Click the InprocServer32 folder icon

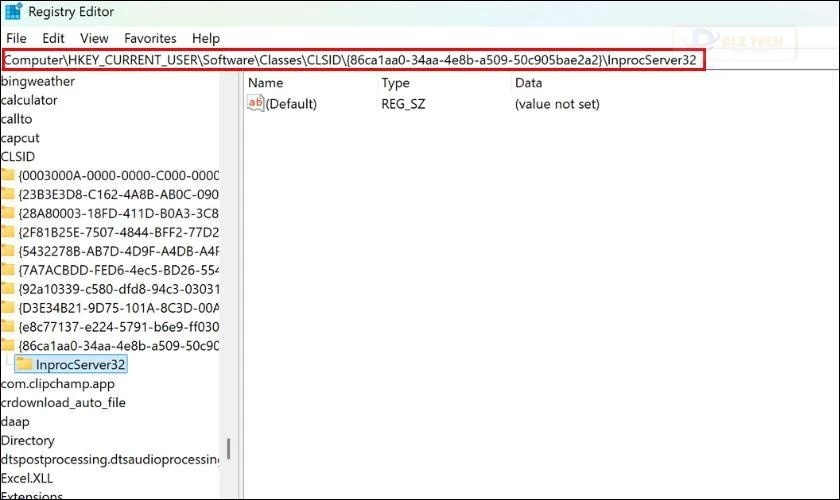[x=24, y=364]
